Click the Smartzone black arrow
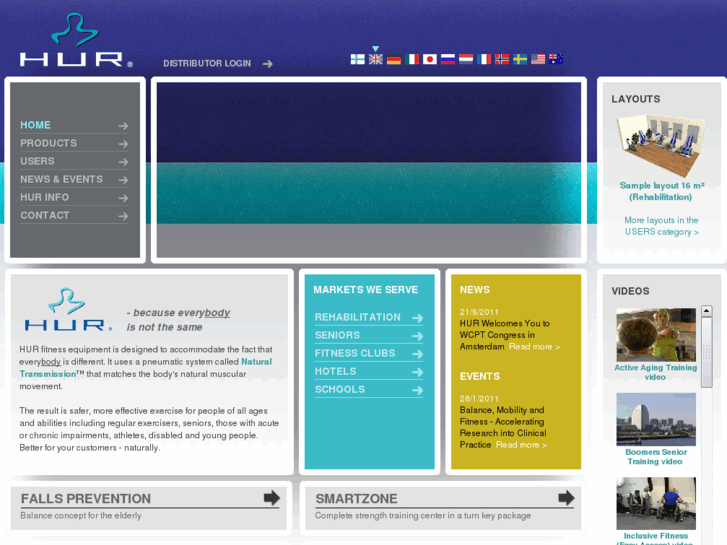The image size is (727, 545). (566, 498)
